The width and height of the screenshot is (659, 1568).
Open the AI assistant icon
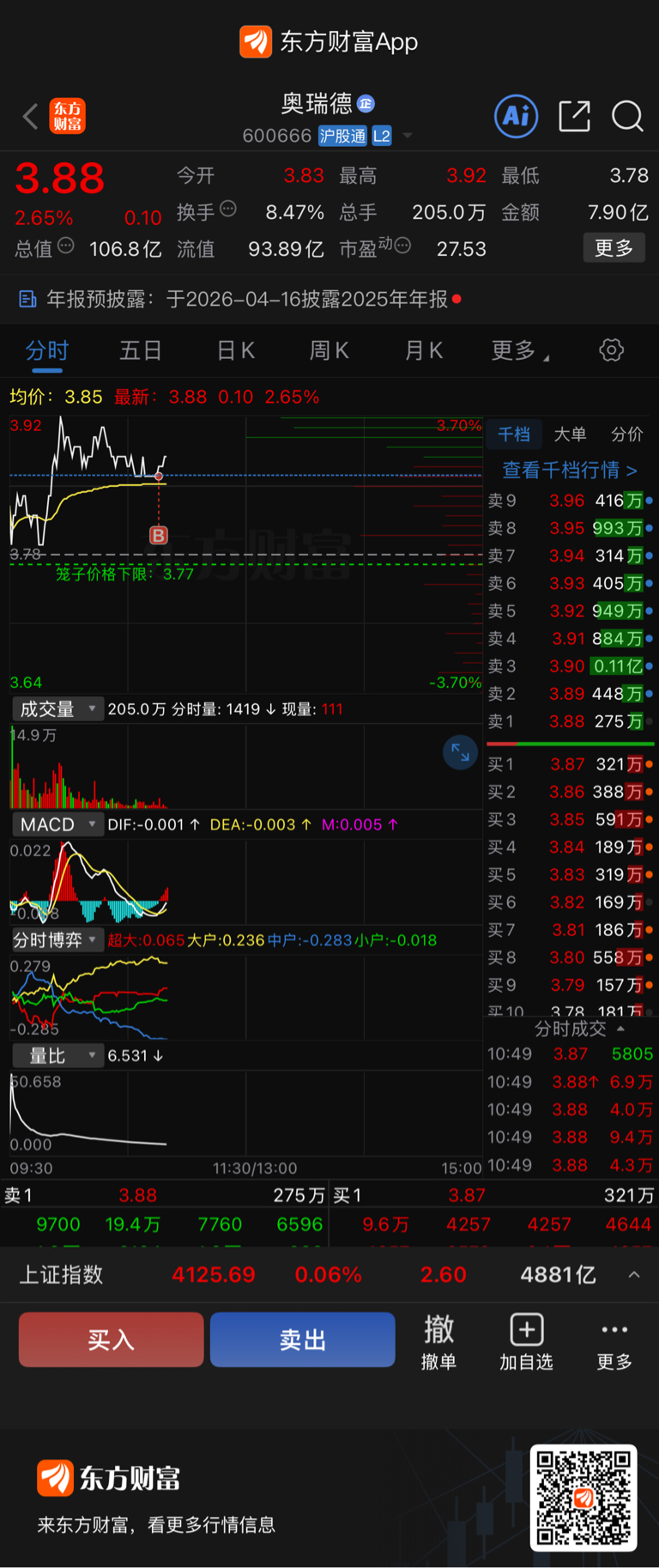coord(516,116)
